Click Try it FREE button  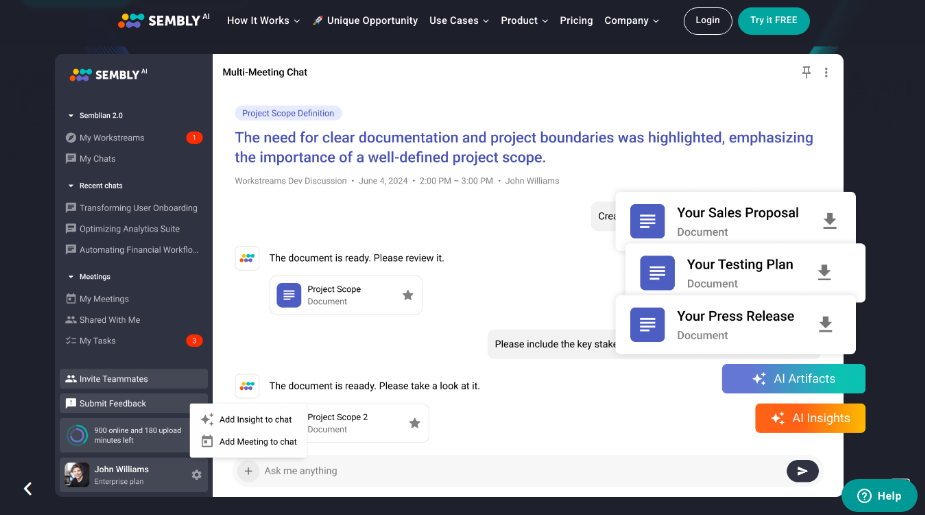pyautogui.click(x=773, y=21)
